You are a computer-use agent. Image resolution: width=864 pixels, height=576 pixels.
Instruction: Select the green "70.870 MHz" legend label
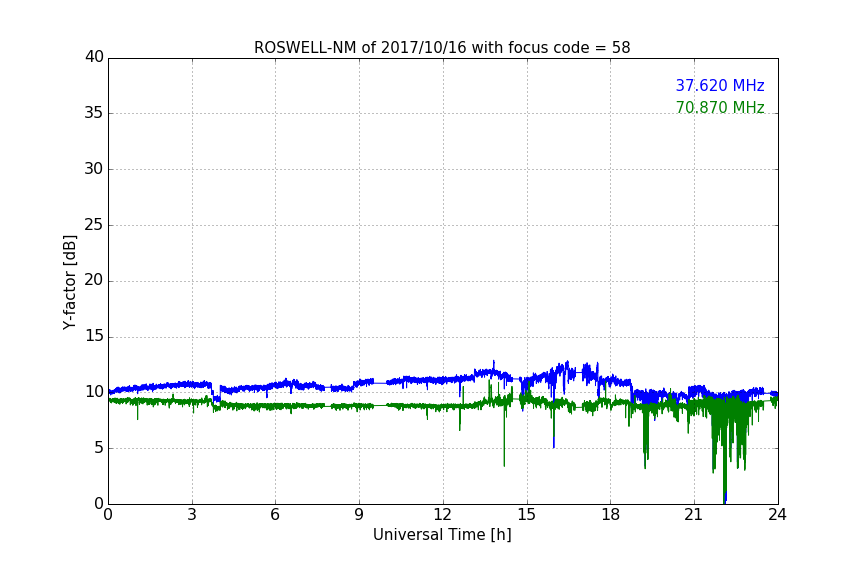(720, 107)
